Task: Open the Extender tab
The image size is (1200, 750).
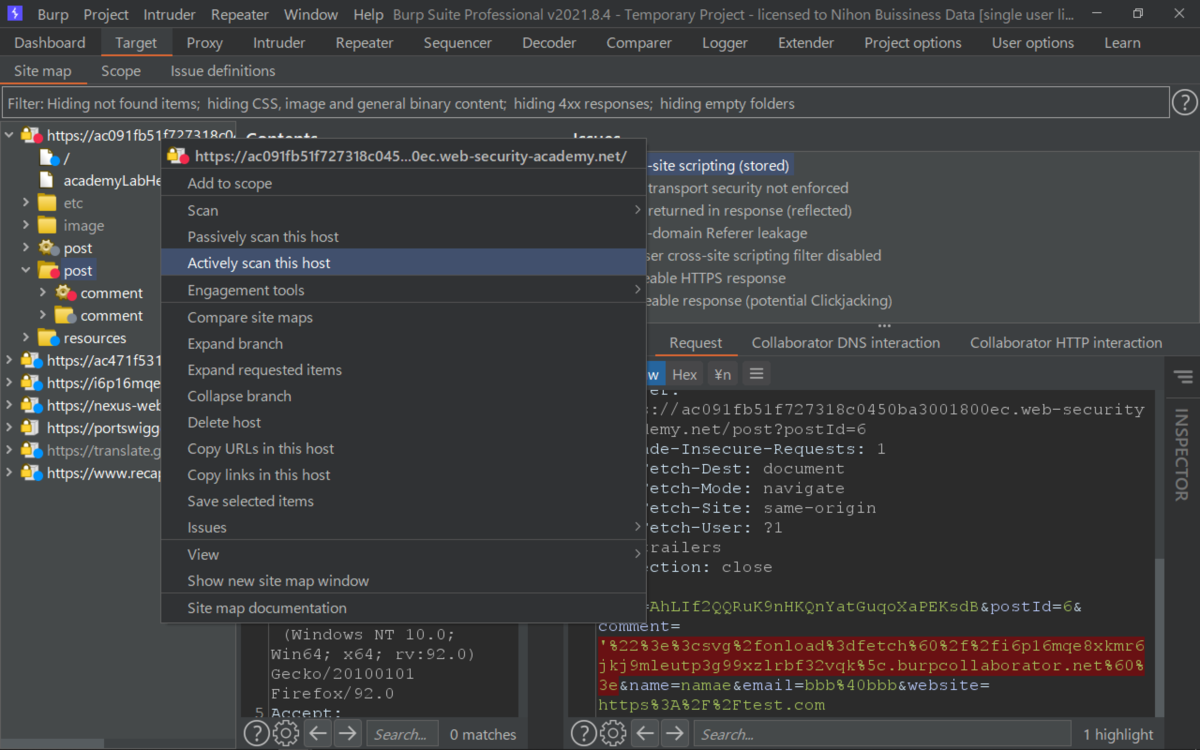Action: coord(806,43)
